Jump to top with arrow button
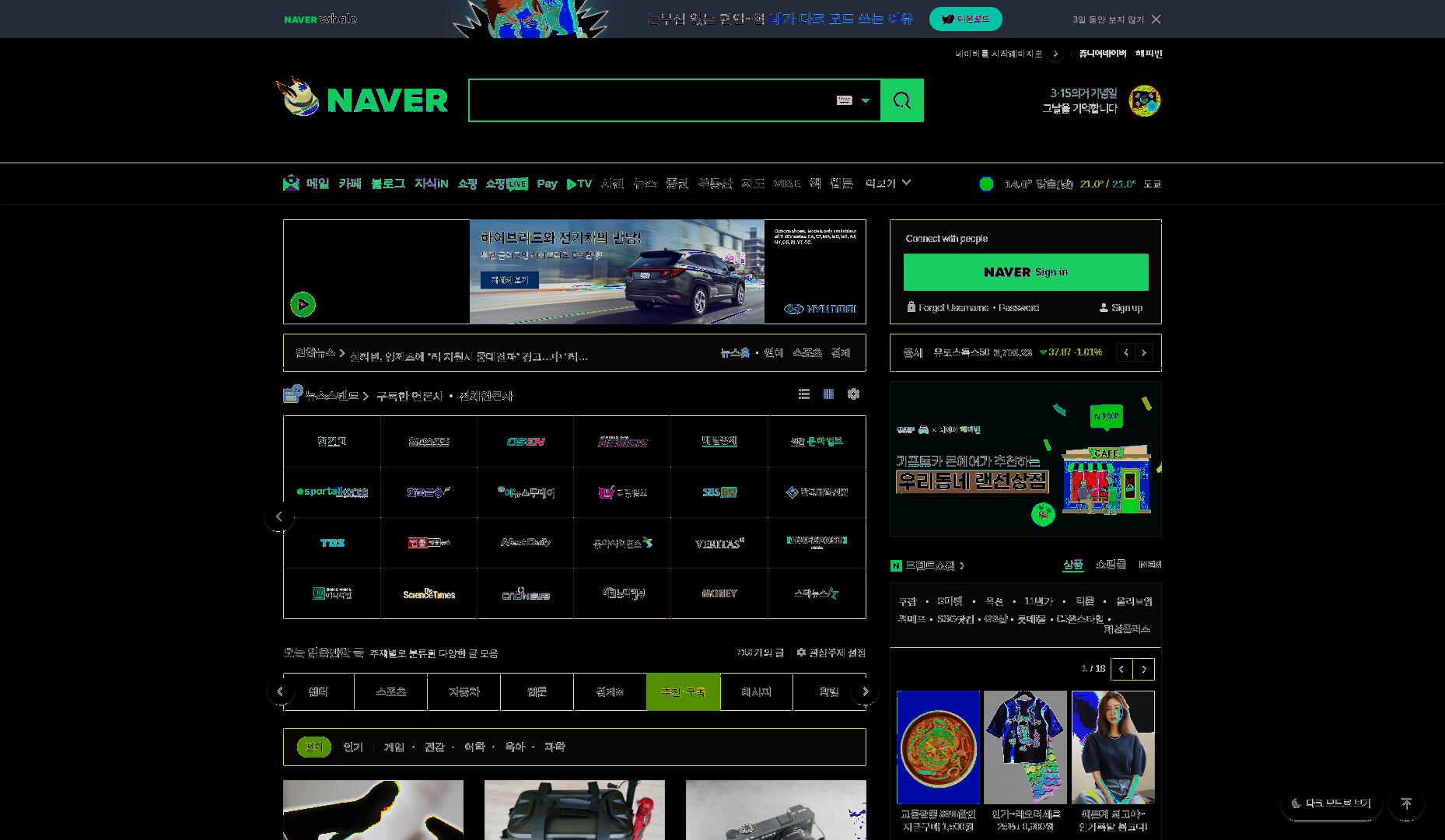This screenshot has width=1445, height=840. pyautogui.click(x=1406, y=803)
